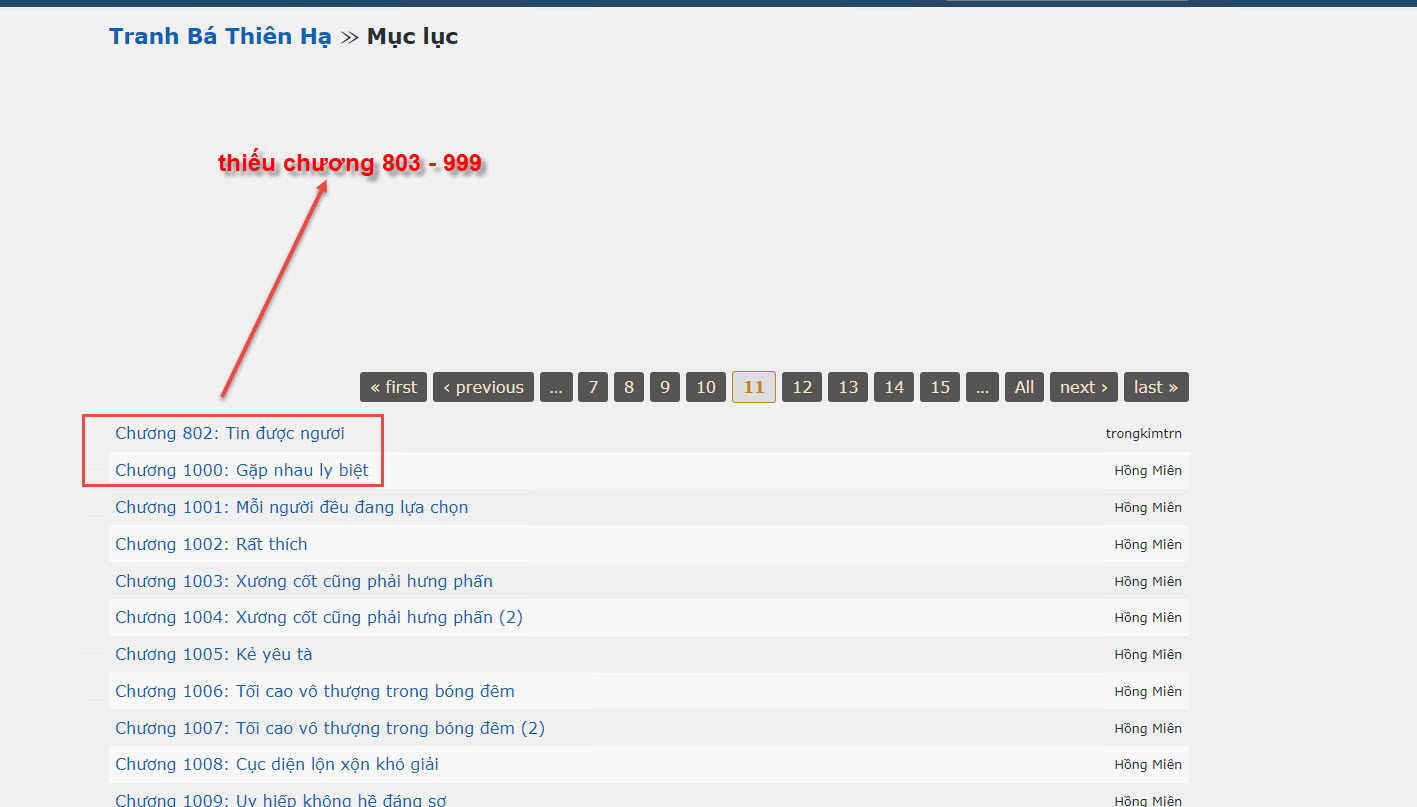Navigate to page 10
The width and height of the screenshot is (1417, 807).
pos(706,387)
